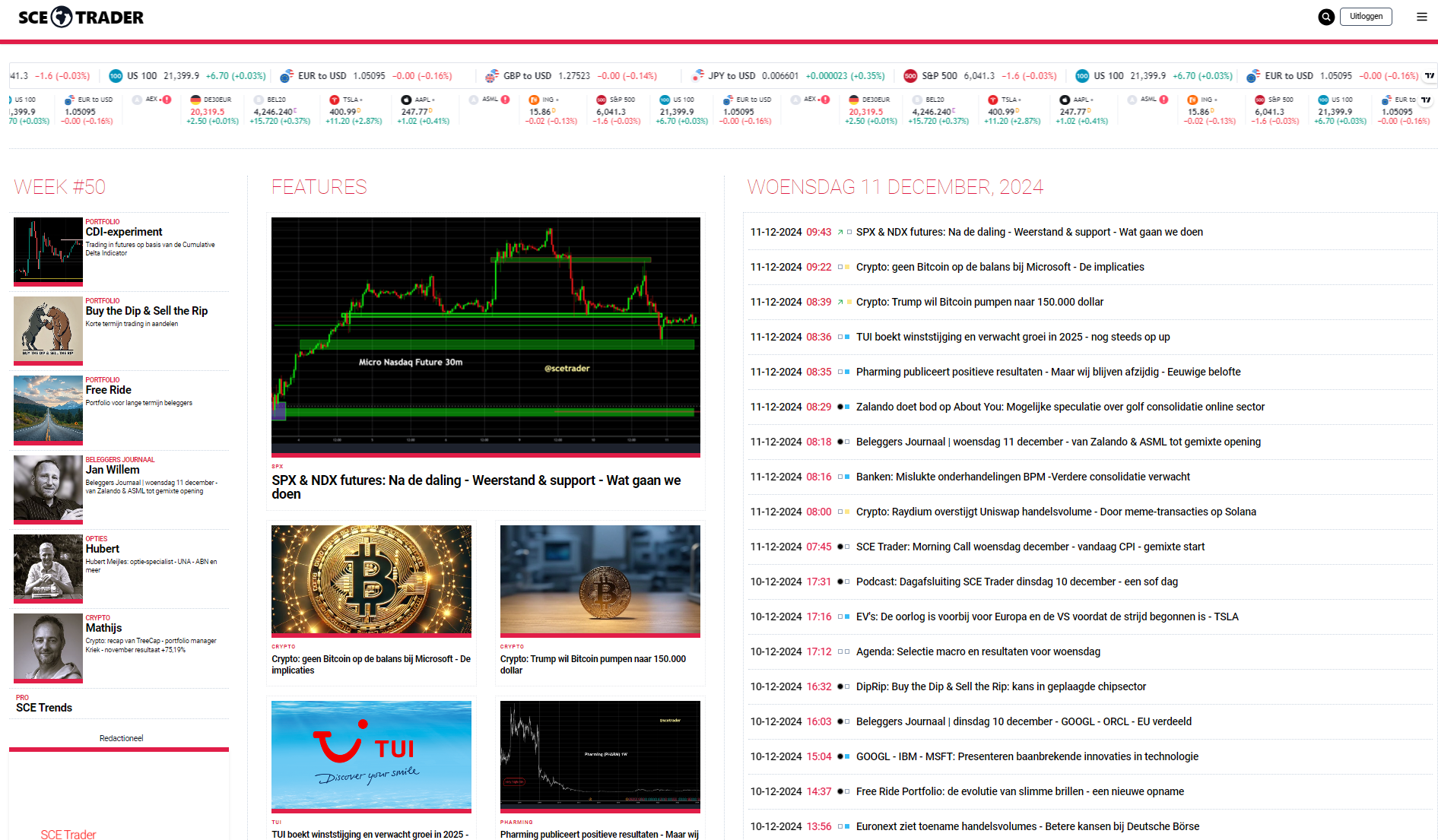The width and height of the screenshot is (1438, 840).
Task: Click the FEATURES section heading
Action: coord(319,187)
